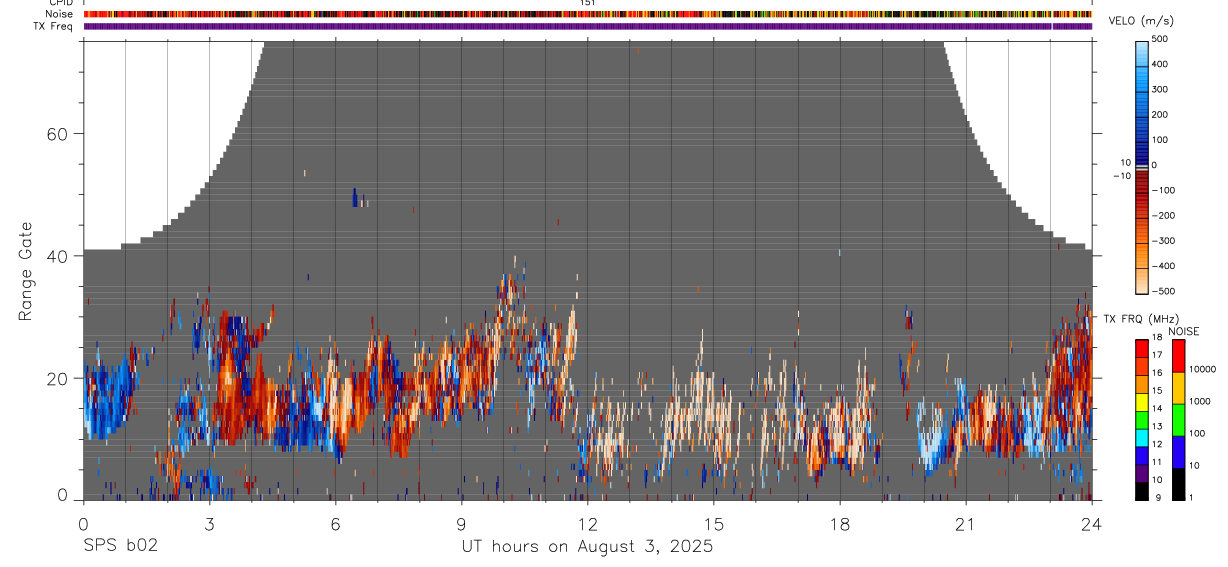Click the Noise strip above the plot
This screenshot has height=567, width=1228.
(588, 14)
